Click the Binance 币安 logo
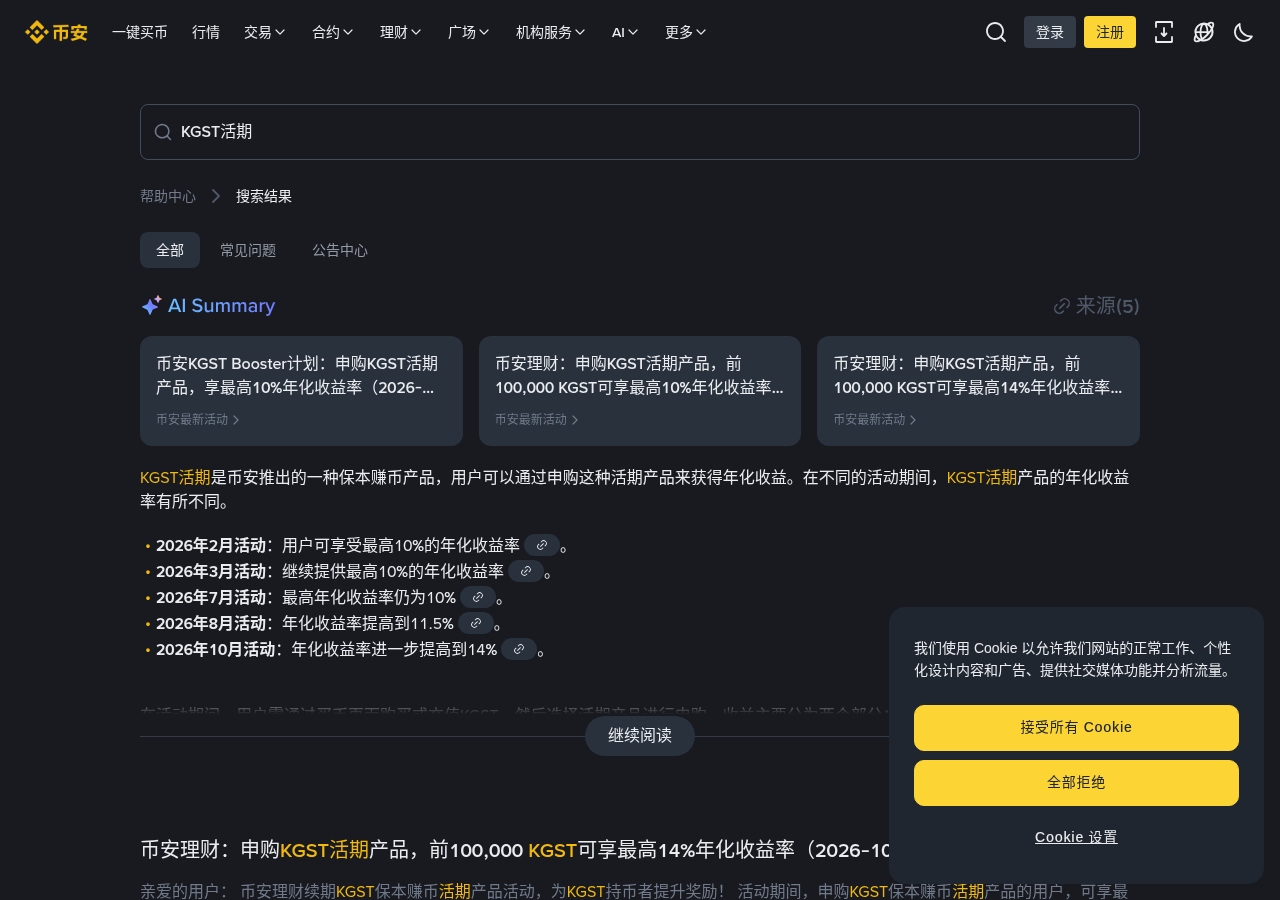 click(56, 32)
